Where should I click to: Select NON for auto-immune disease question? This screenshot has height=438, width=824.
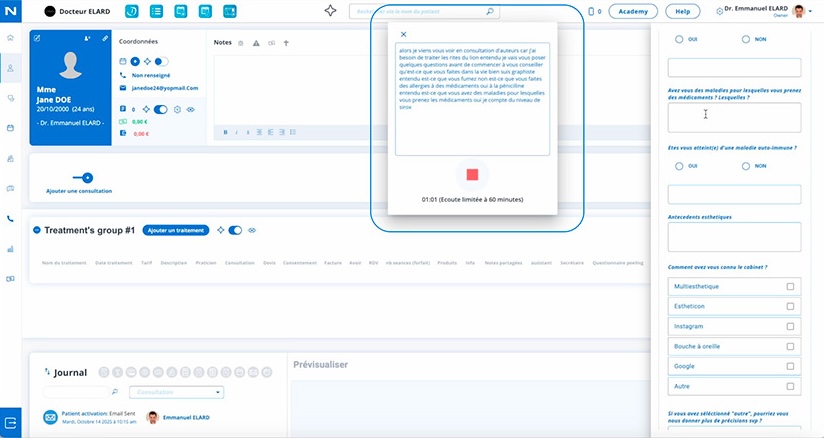click(x=746, y=166)
